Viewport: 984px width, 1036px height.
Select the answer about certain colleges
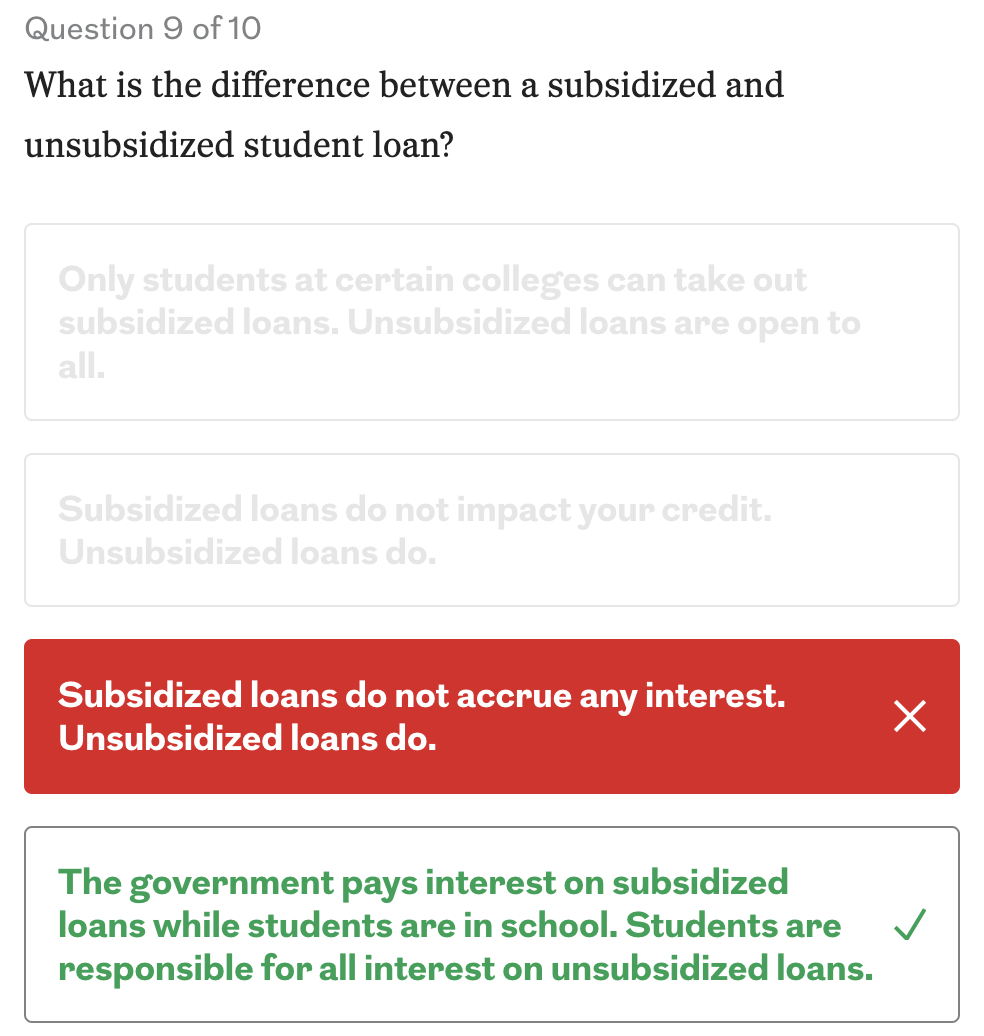[x=491, y=322]
